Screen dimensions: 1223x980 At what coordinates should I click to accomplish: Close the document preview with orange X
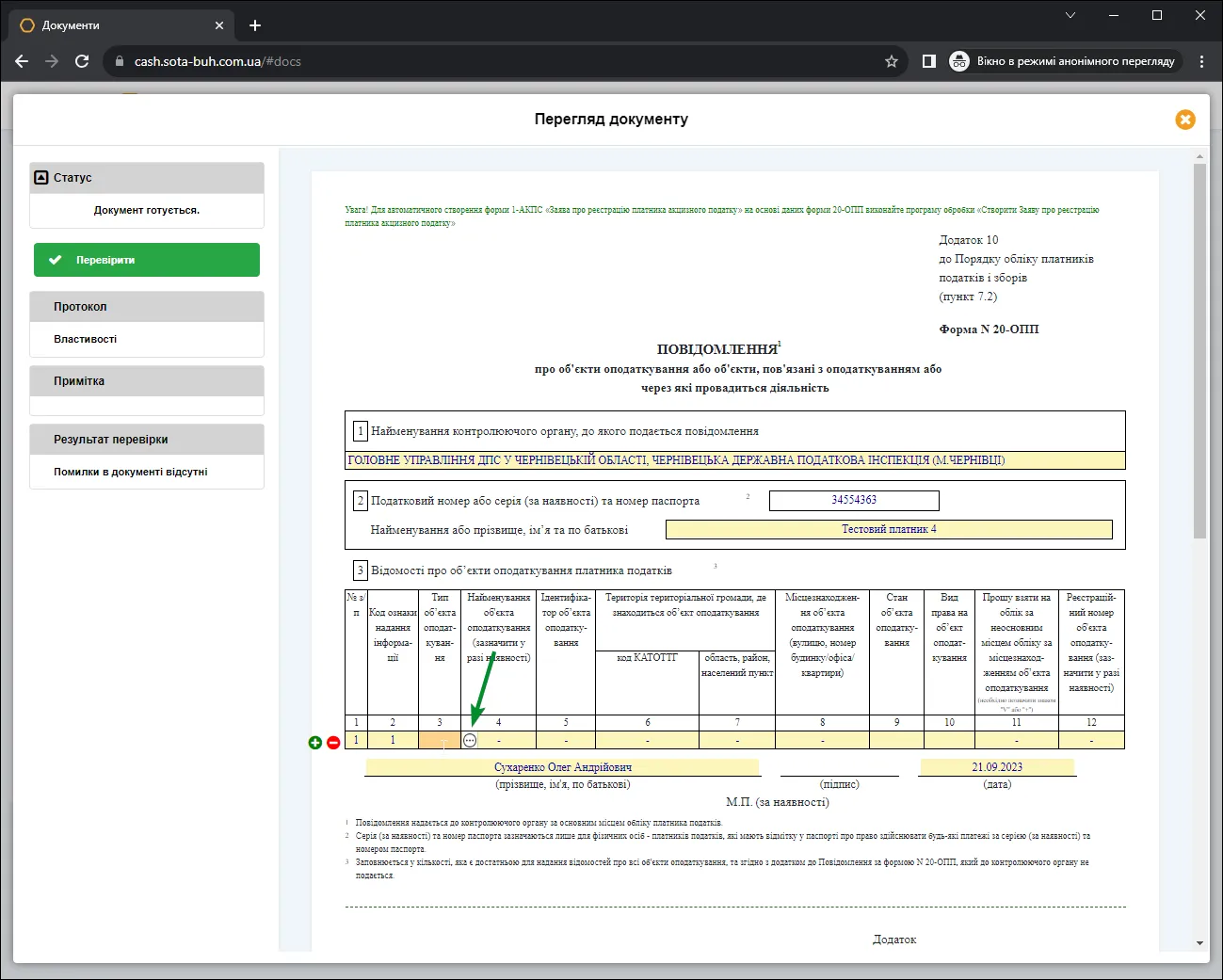(x=1185, y=120)
